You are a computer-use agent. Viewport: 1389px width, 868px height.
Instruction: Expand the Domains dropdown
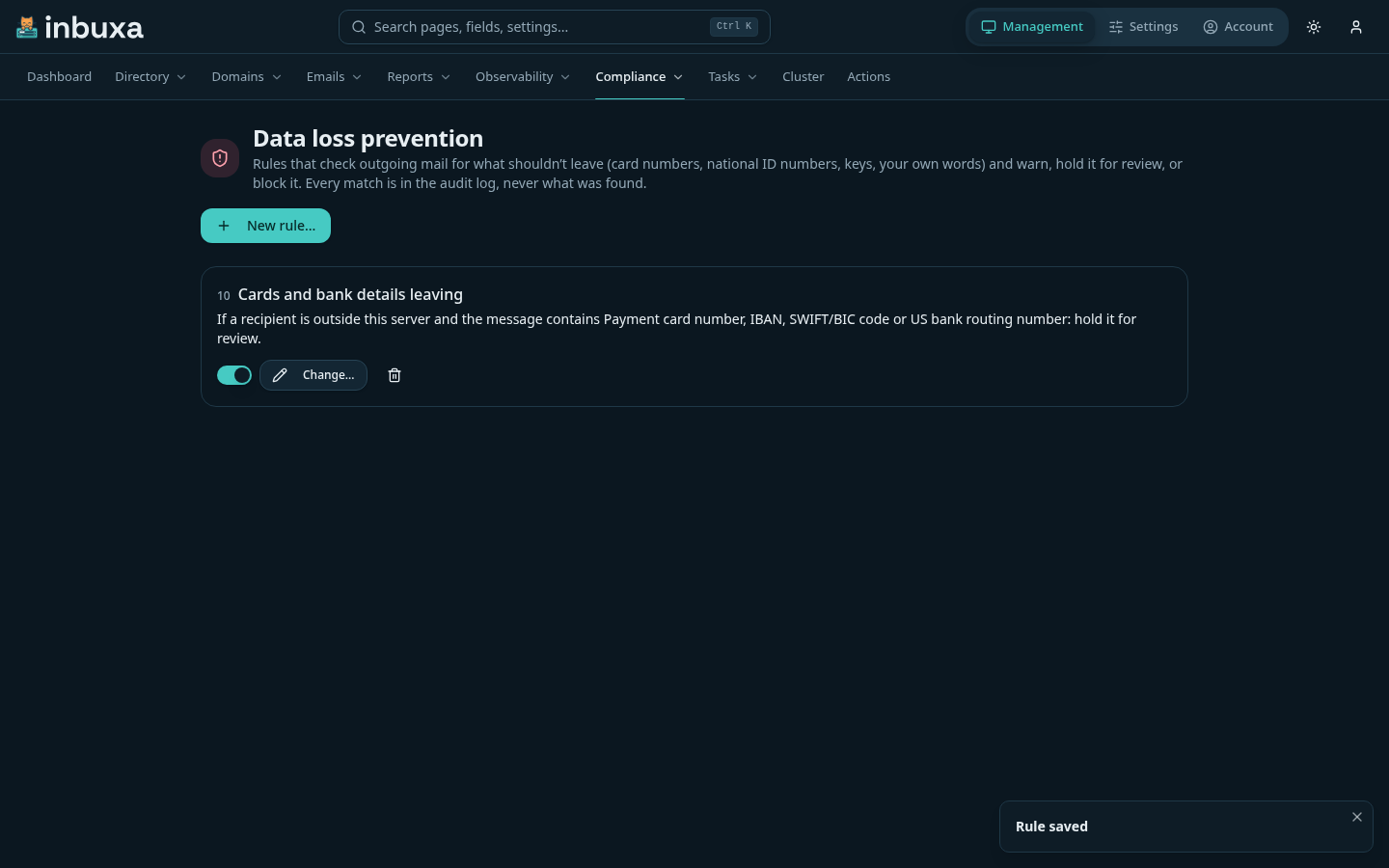[247, 77]
